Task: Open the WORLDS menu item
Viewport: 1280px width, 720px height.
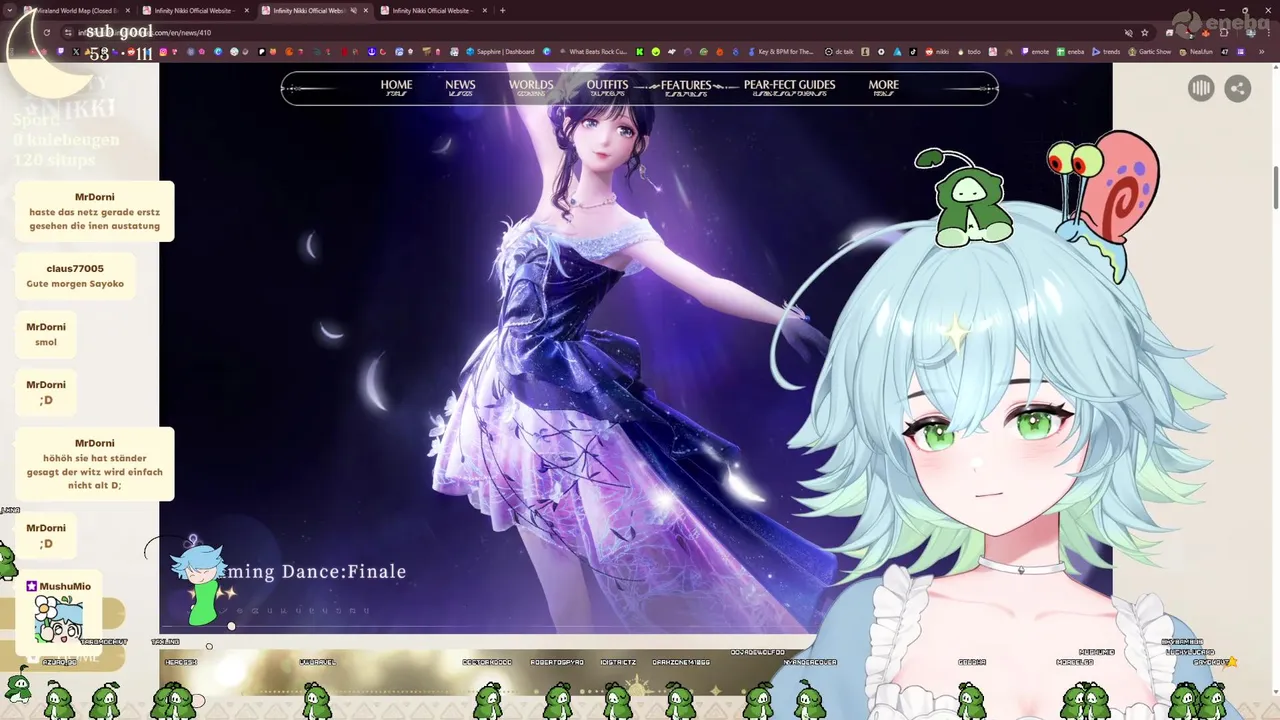Action: tap(531, 88)
